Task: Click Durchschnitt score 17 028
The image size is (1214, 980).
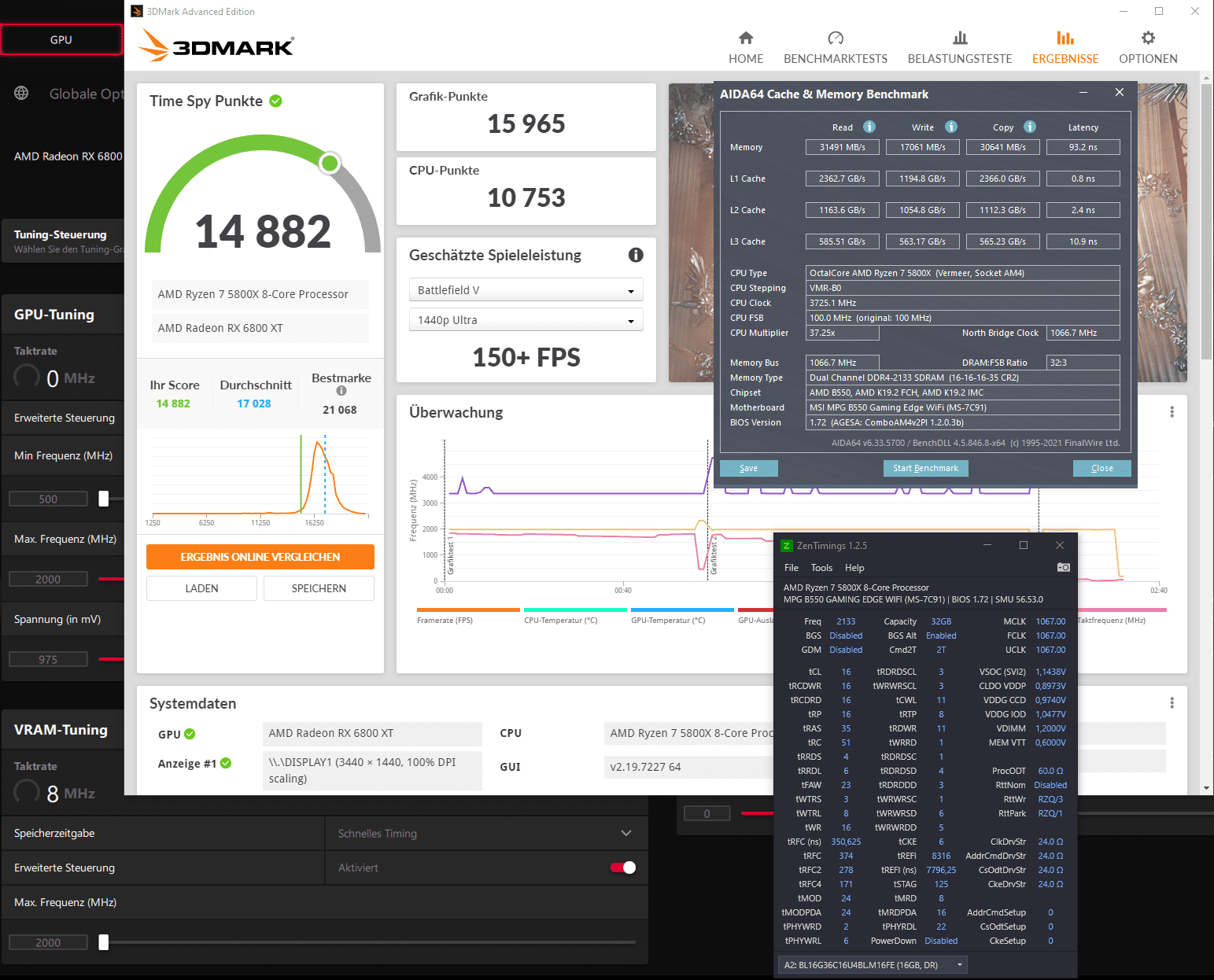Action: coord(254,403)
